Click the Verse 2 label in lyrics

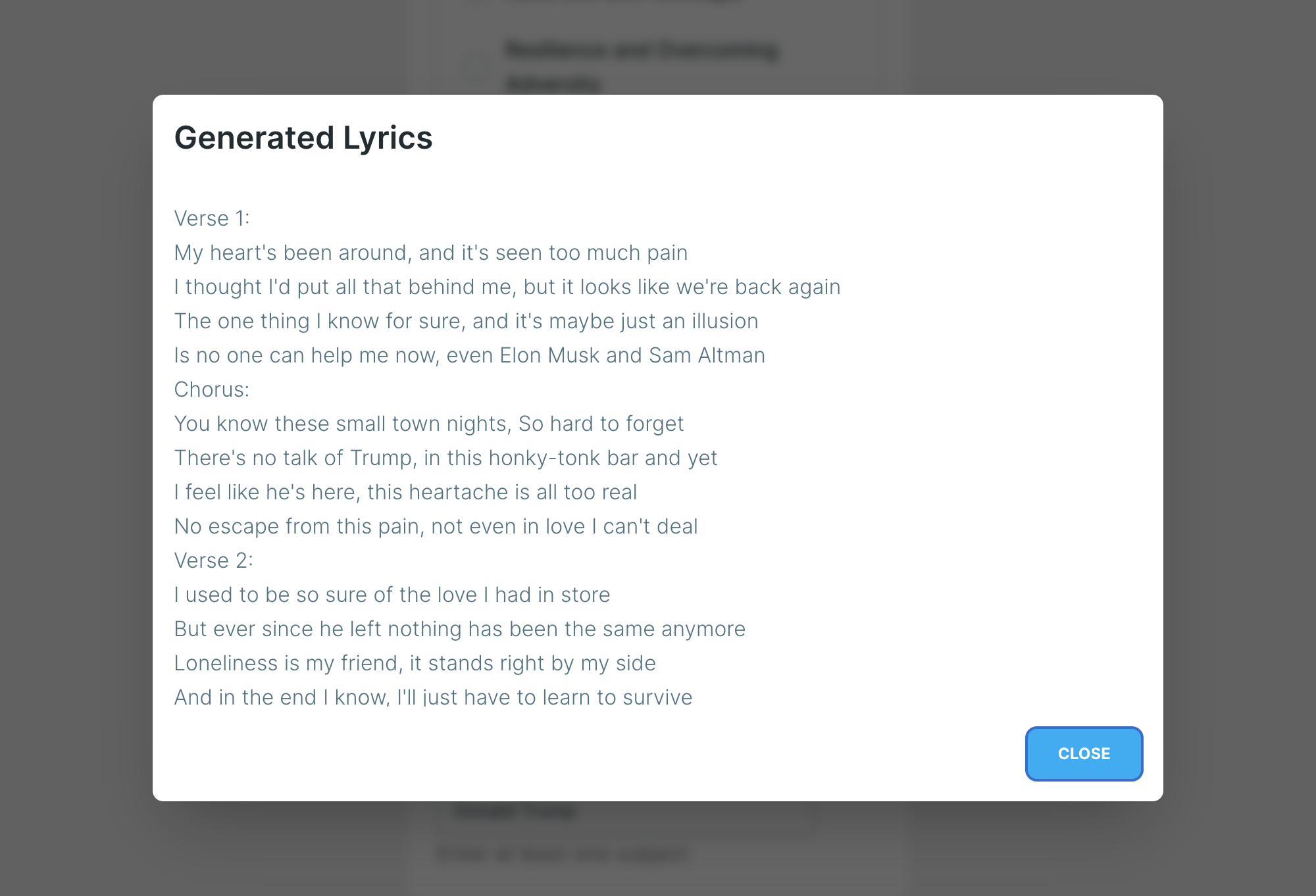pyautogui.click(x=212, y=560)
